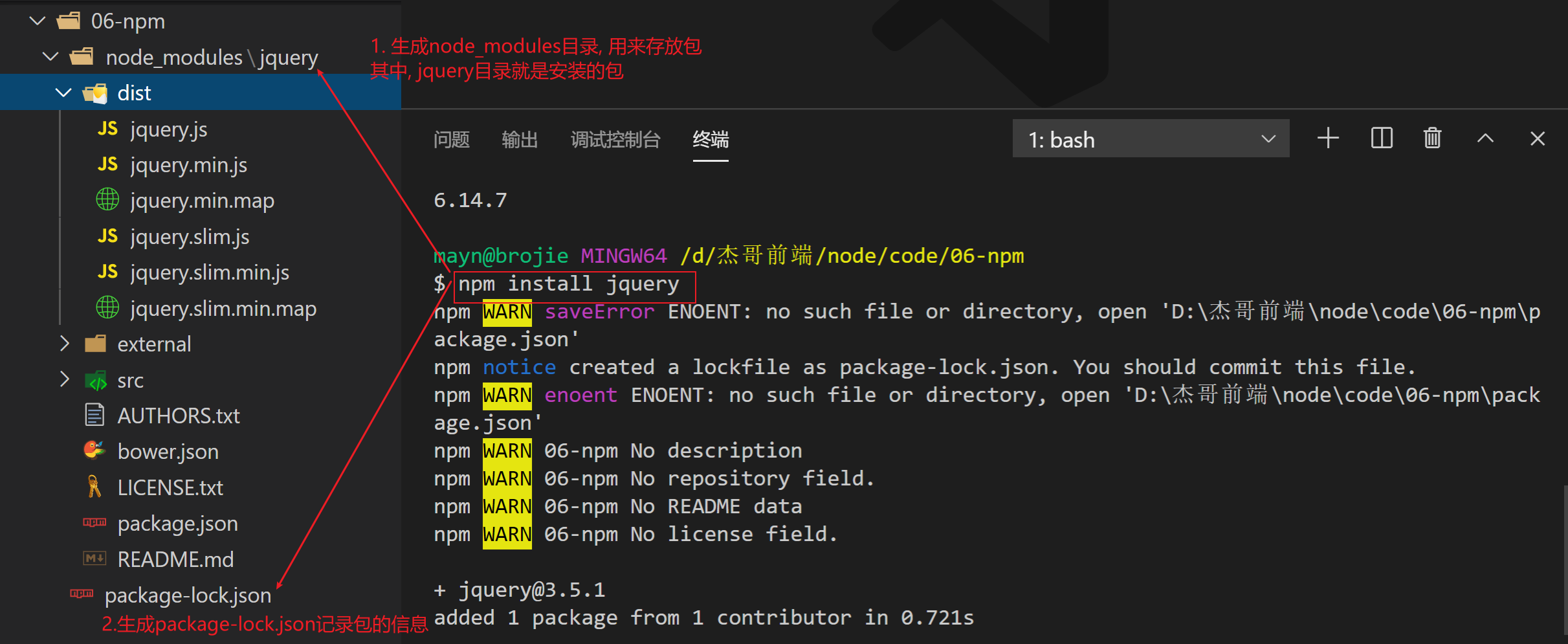The width and height of the screenshot is (1568, 644).
Task: Open jquery.slim.min.map file
Action: 223,309
